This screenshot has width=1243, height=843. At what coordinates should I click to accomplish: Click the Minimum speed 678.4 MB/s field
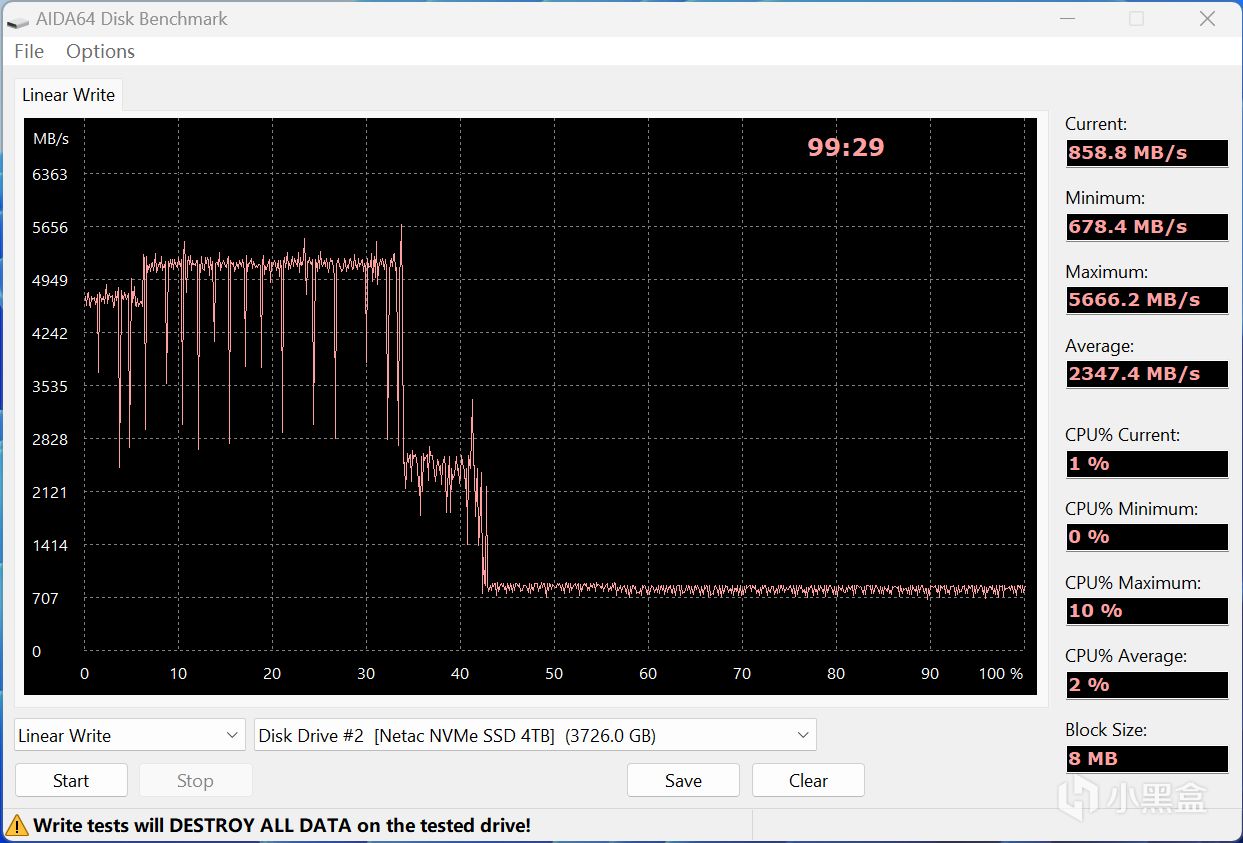tap(1146, 227)
